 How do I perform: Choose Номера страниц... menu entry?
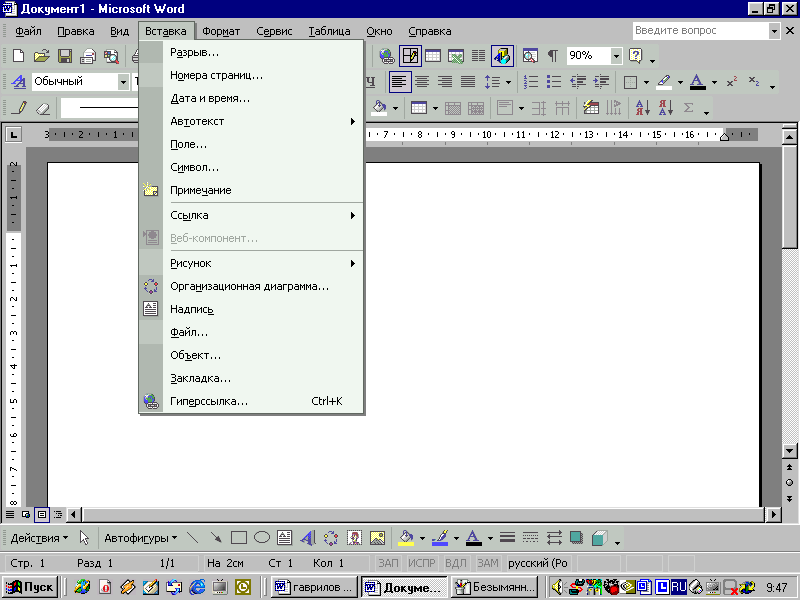pos(252,75)
